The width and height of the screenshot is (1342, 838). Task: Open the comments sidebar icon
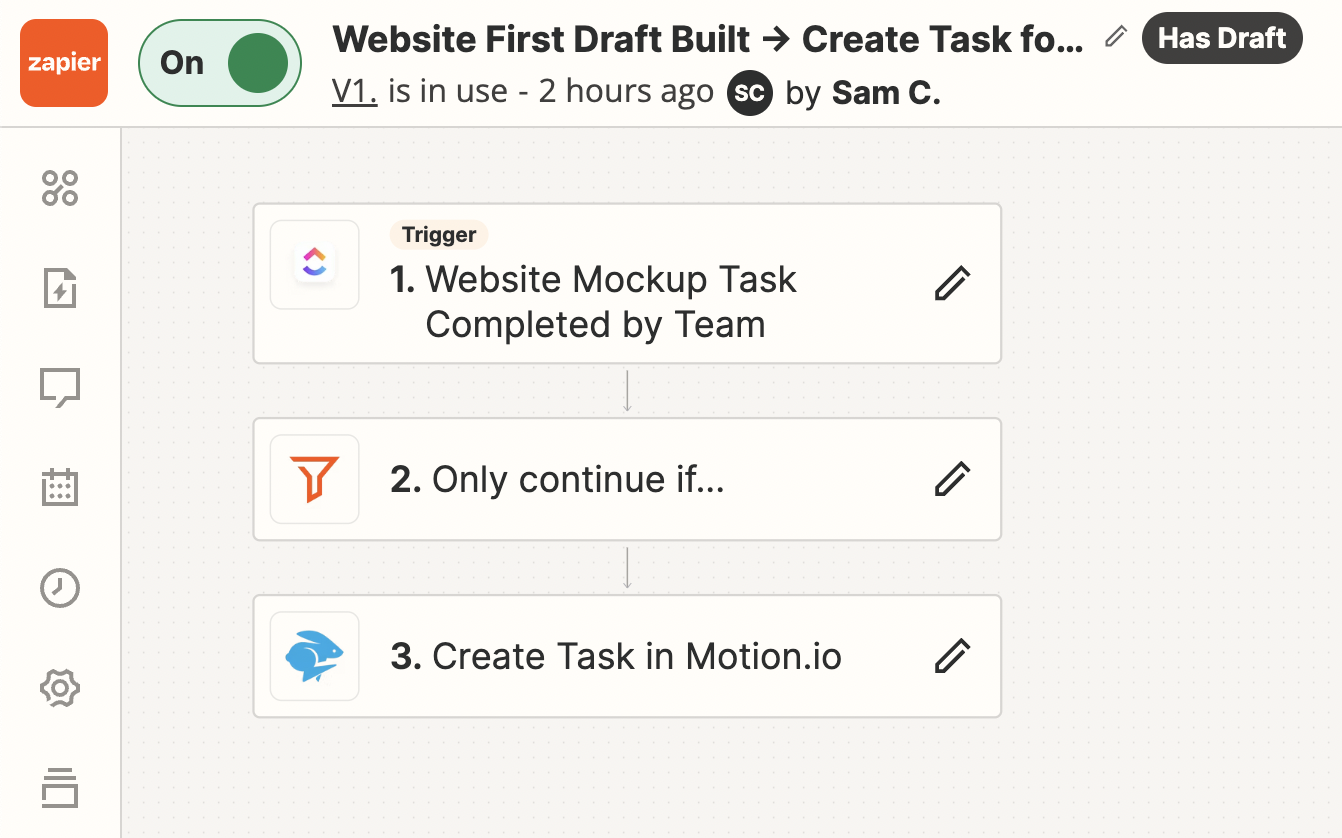60,388
